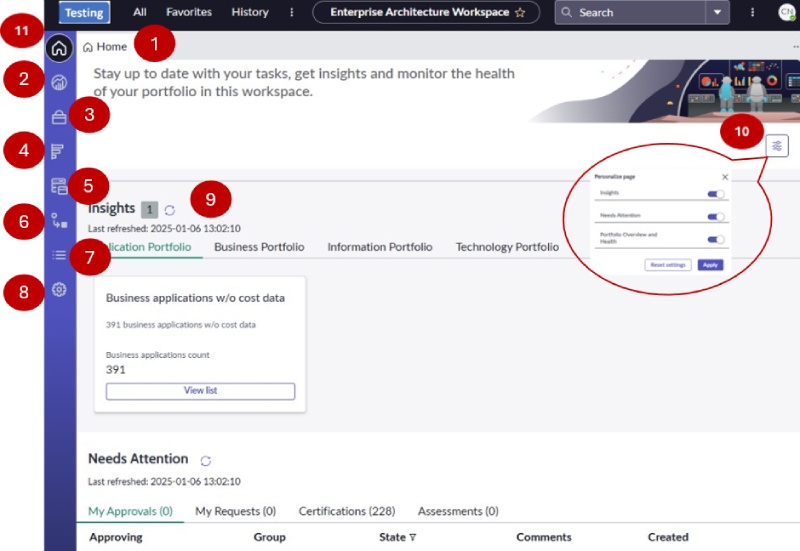Viewport: 800px width, 551px height.
Task: Open the kebab menu after History
Action: click(x=292, y=12)
